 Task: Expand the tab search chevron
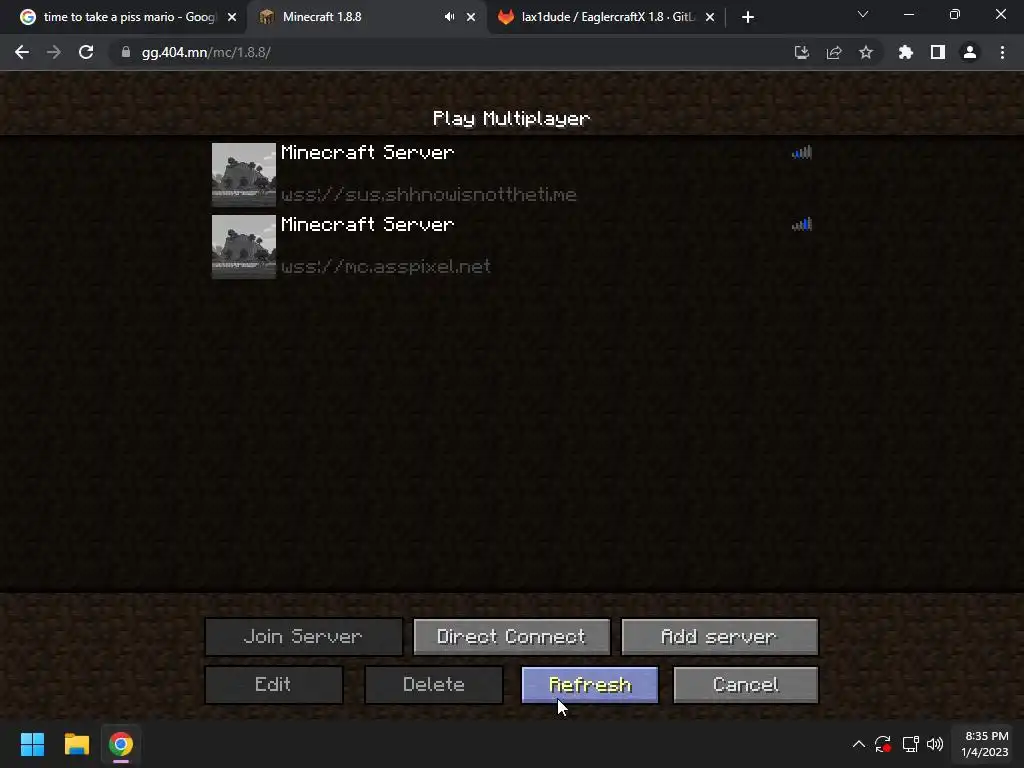pyautogui.click(x=863, y=14)
